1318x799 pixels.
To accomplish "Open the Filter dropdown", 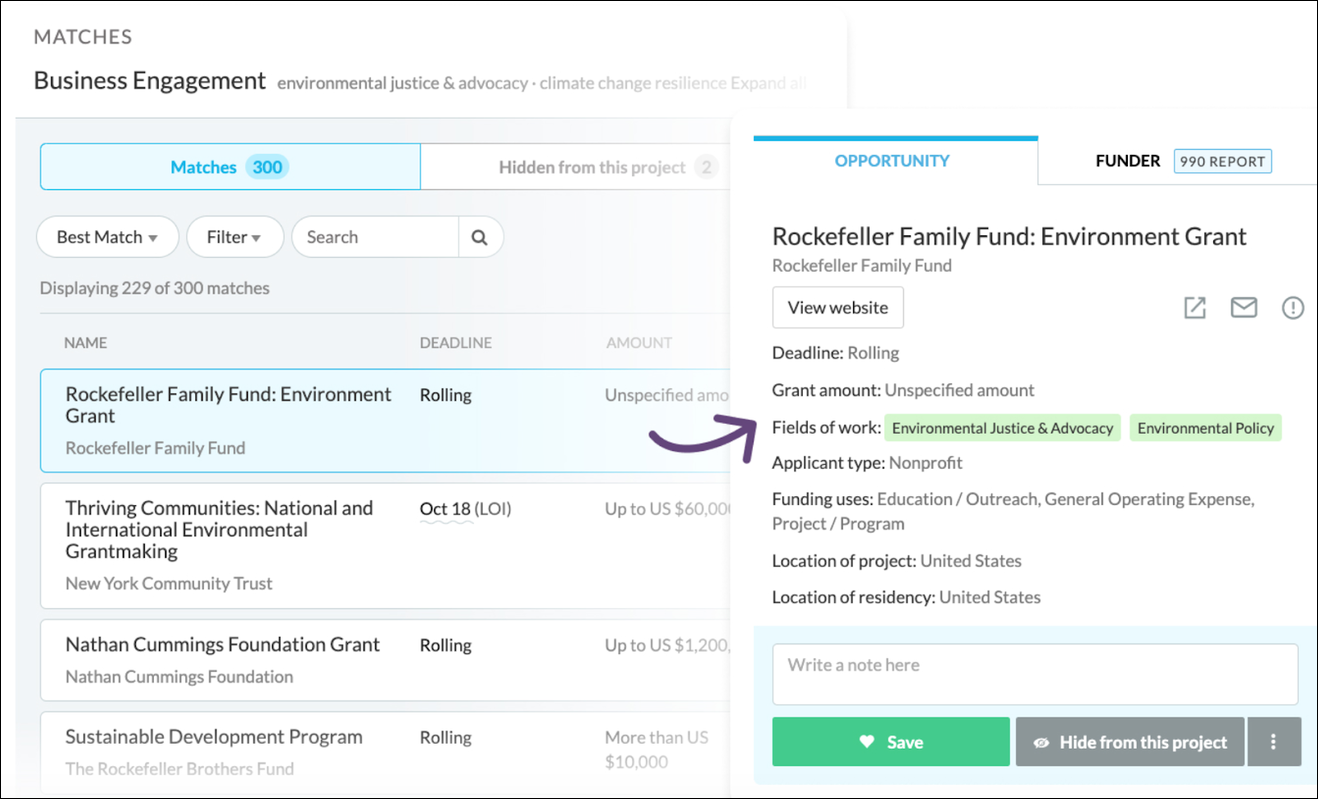I will (234, 237).
